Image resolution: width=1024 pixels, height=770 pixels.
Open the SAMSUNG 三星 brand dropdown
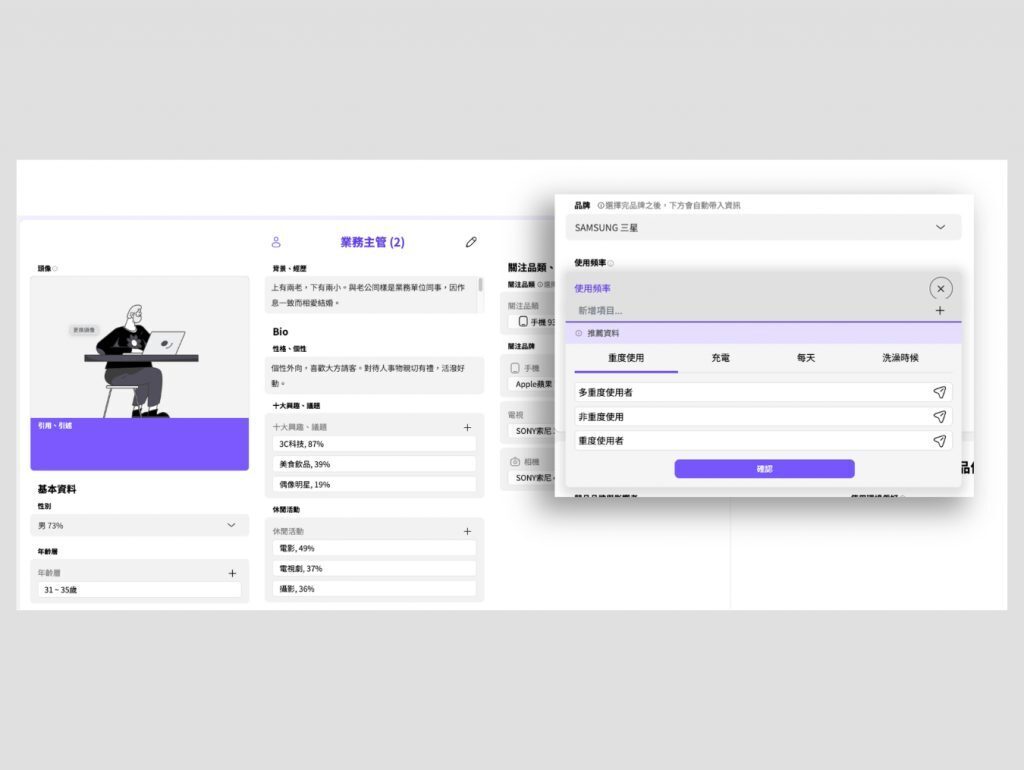(x=763, y=227)
